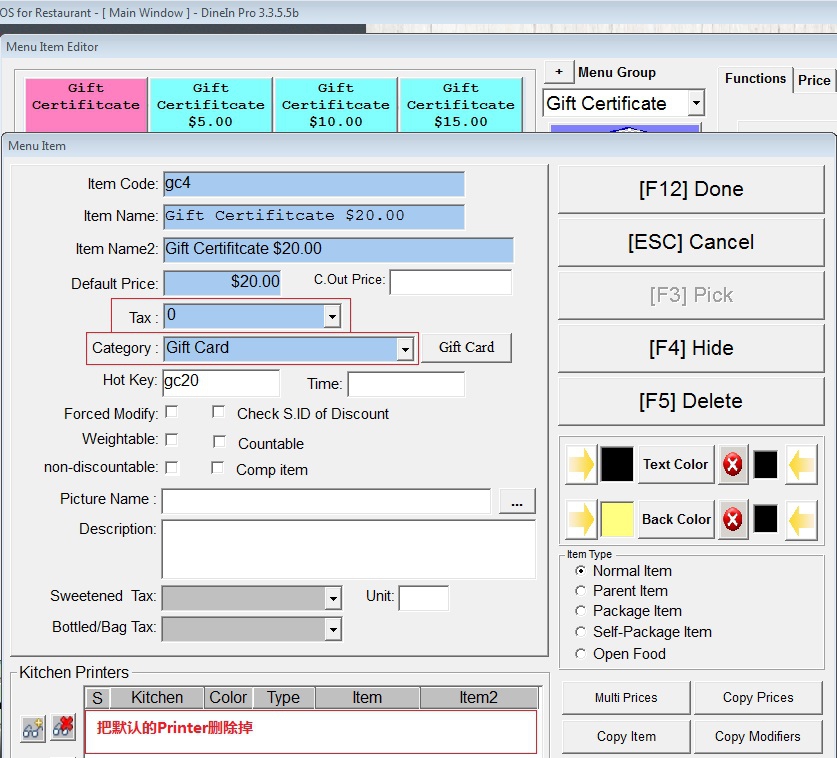Select Parent Item radio button
The image size is (837, 758).
580,590
